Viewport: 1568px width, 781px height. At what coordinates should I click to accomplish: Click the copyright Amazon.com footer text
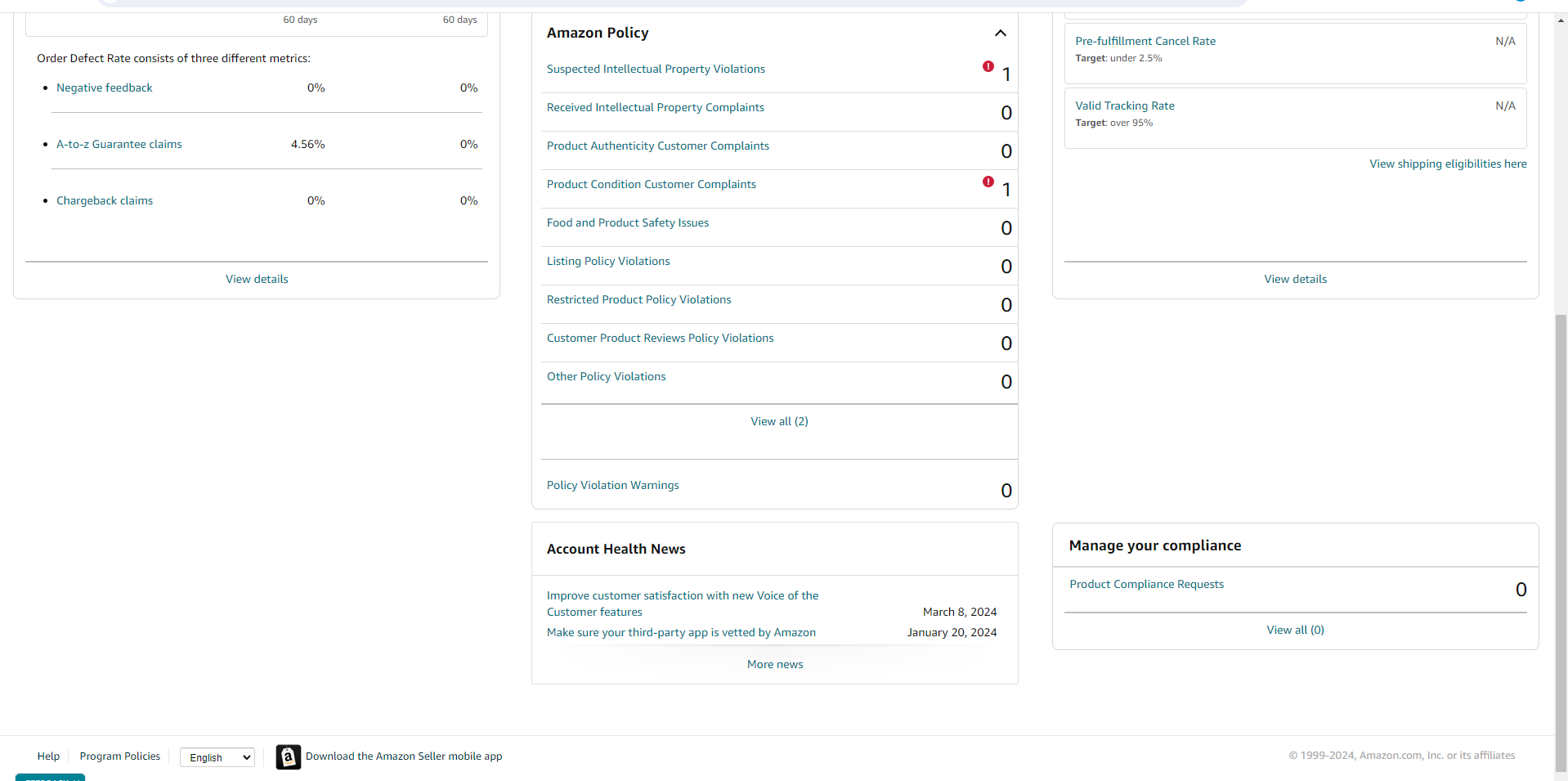(x=1402, y=755)
